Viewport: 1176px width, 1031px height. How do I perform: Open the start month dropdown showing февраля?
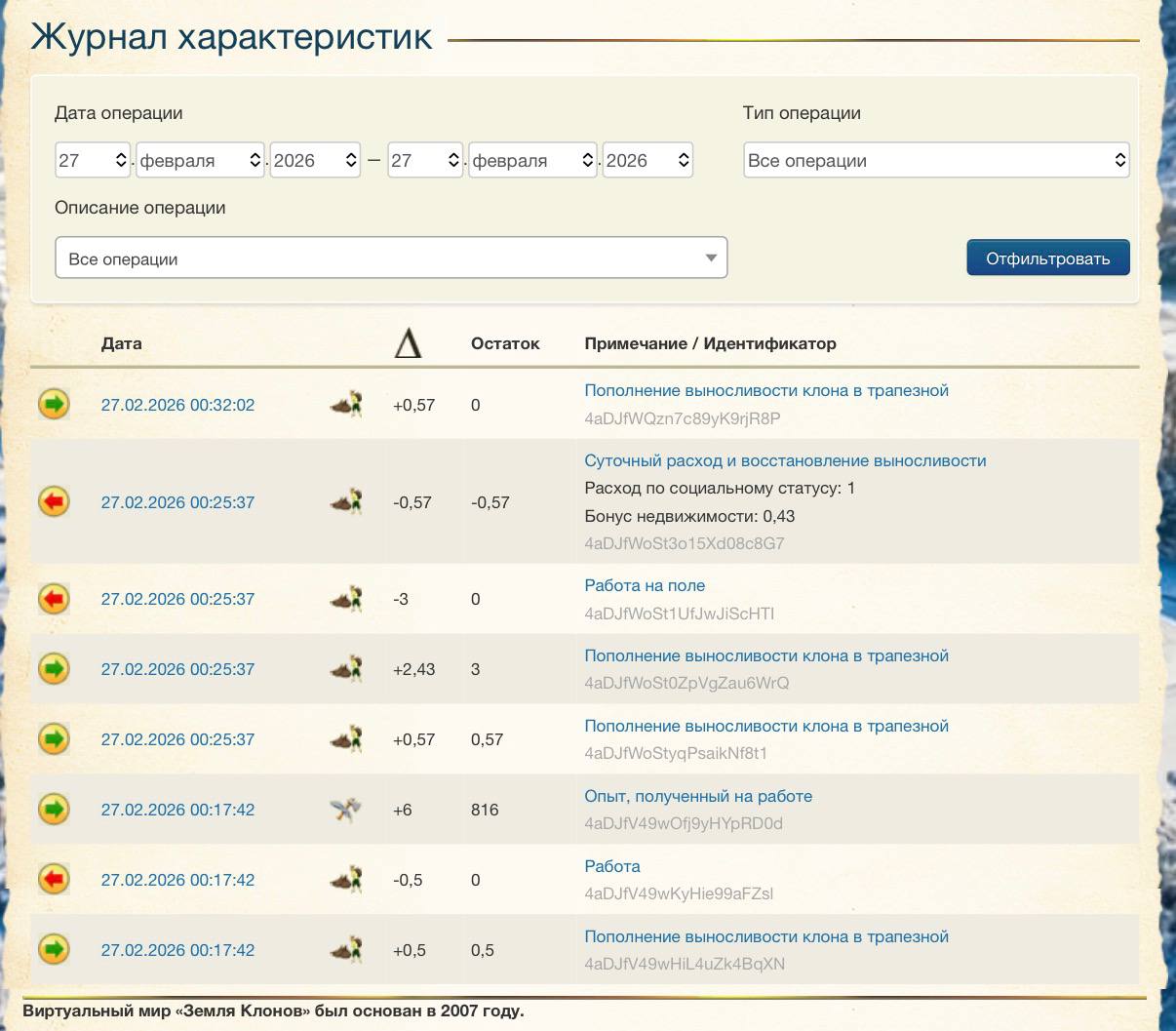[x=200, y=160]
